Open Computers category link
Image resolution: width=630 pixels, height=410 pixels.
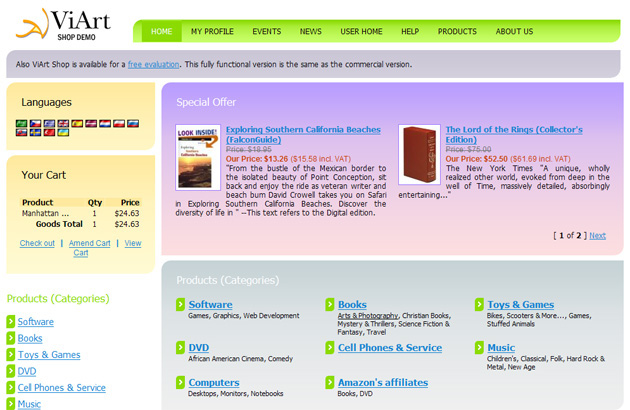pyautogui.click(x=214, y=382)
